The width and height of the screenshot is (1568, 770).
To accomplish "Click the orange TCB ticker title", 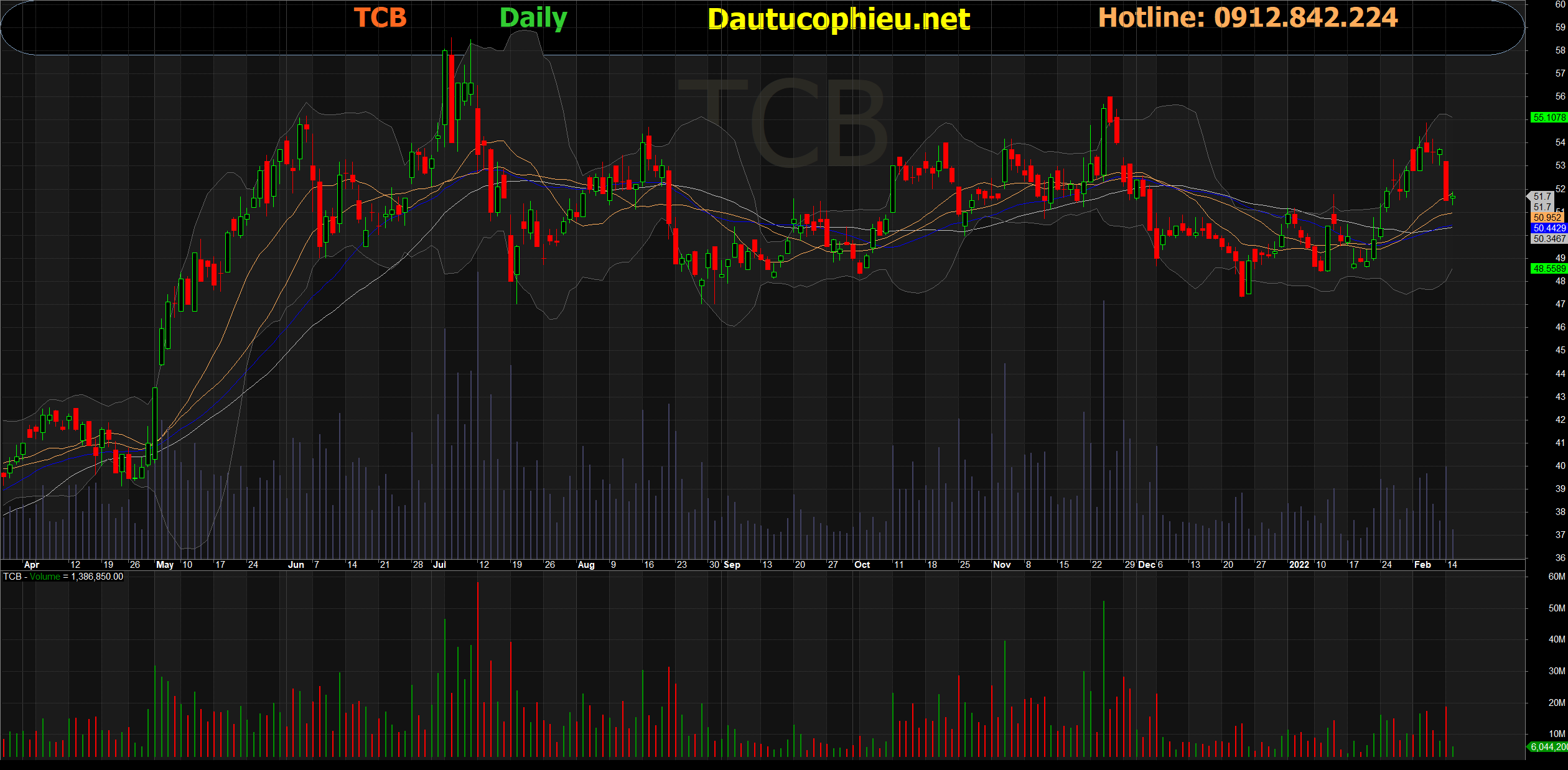I will coord(380,17).
